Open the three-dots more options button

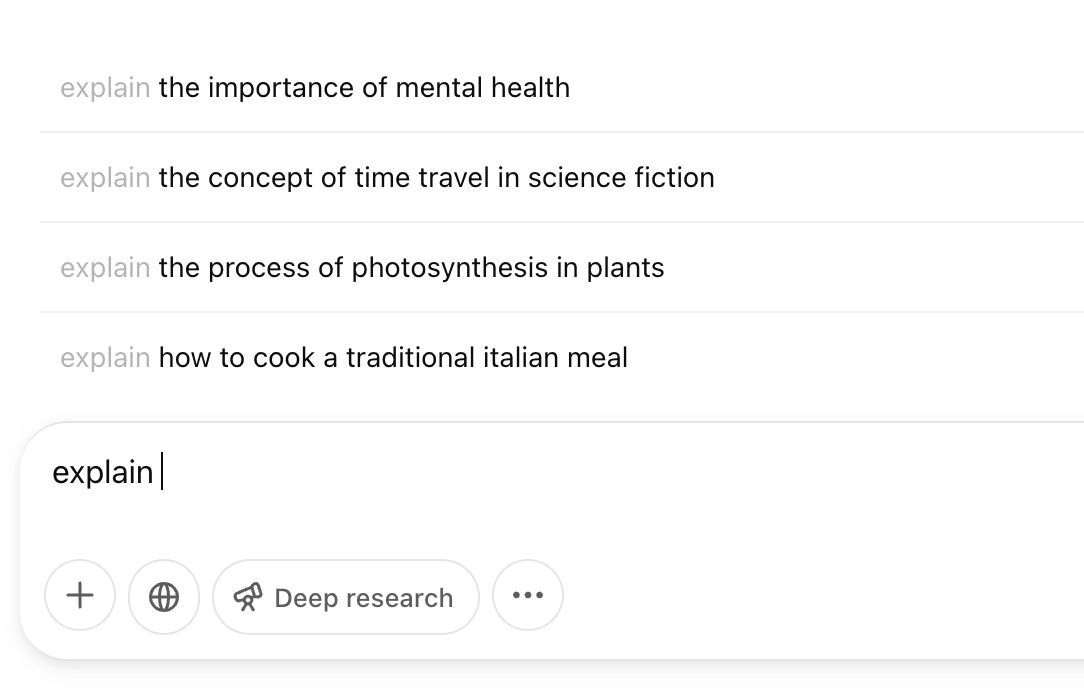pyautogui.click(x=527, y=596)
